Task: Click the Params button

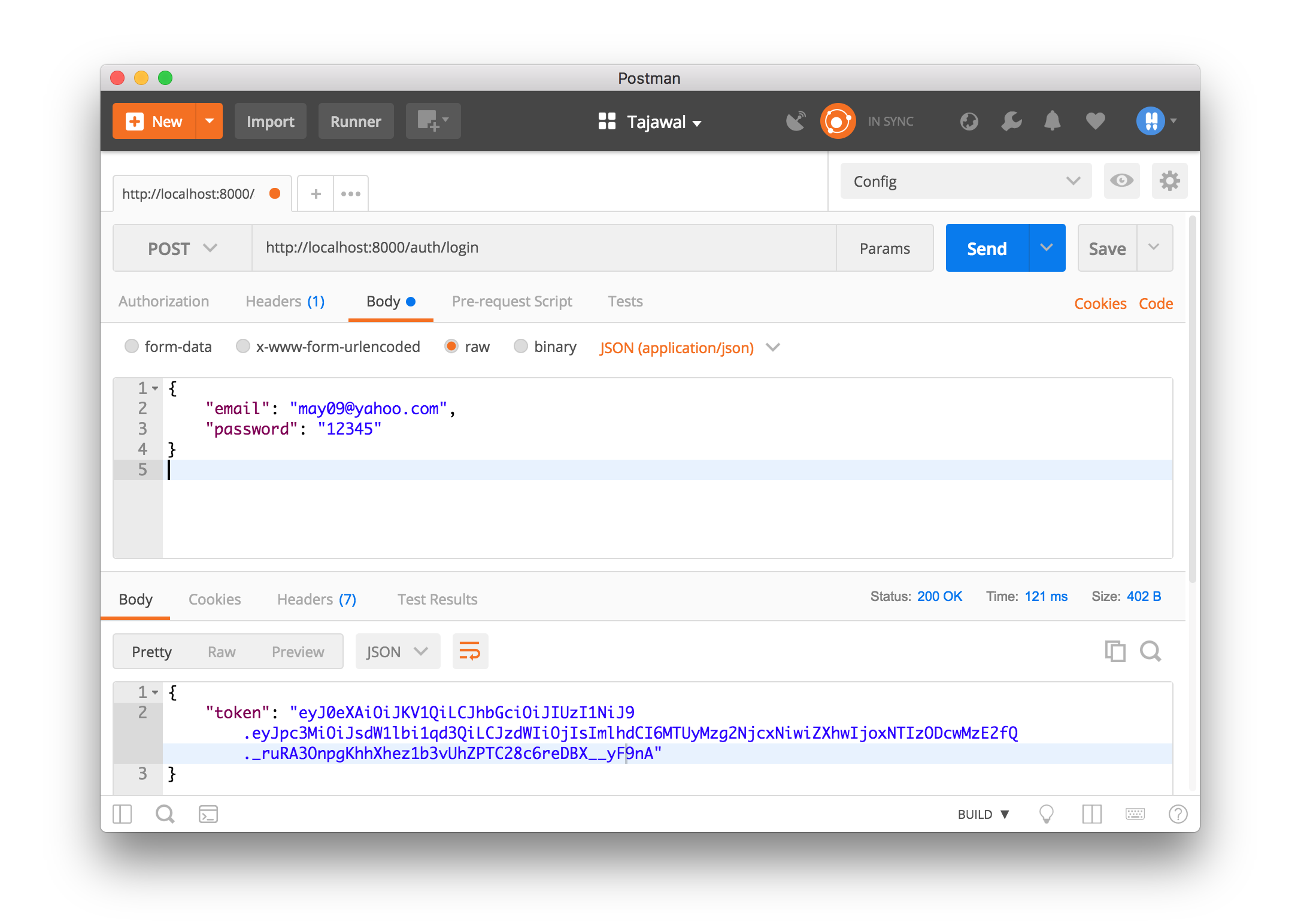Action: (884, 248)
